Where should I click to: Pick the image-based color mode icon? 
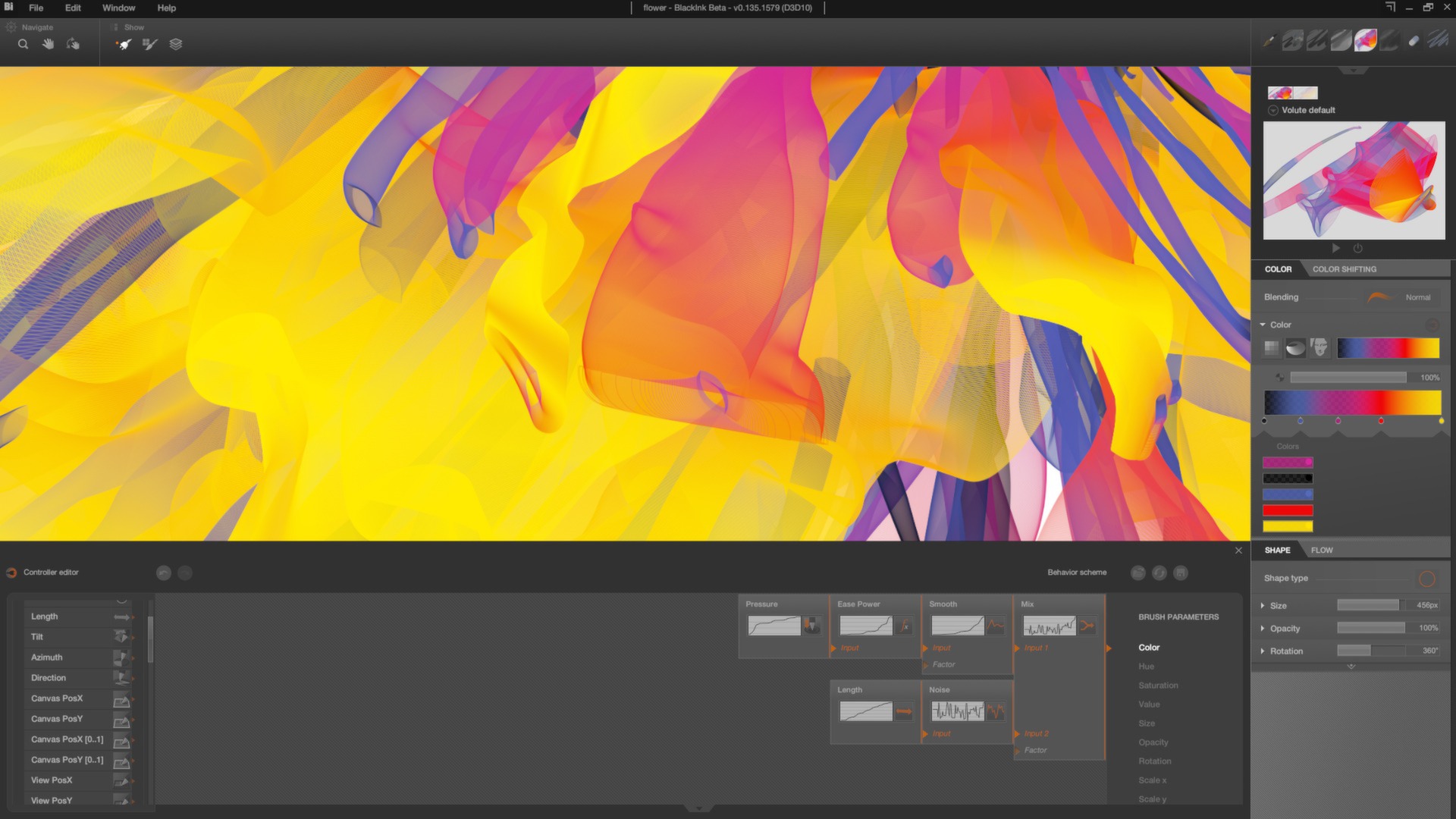[x=1319, y=347]
